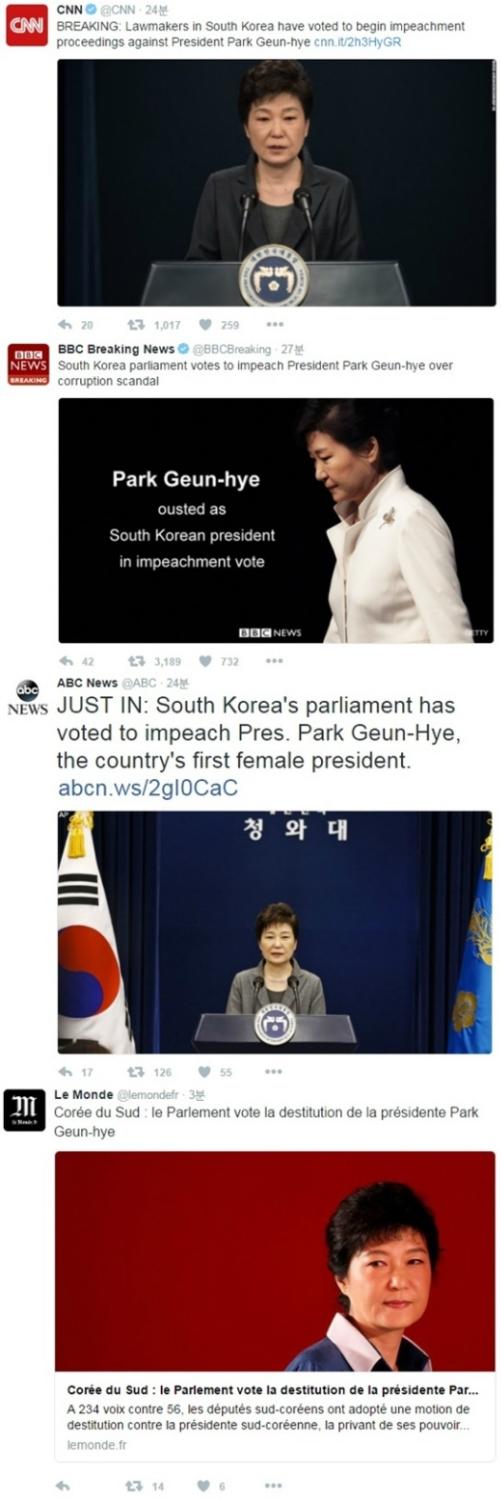Open more options on CNN tweet
The height and width of the screenshot is (1500, 501).
pos(275,325)
